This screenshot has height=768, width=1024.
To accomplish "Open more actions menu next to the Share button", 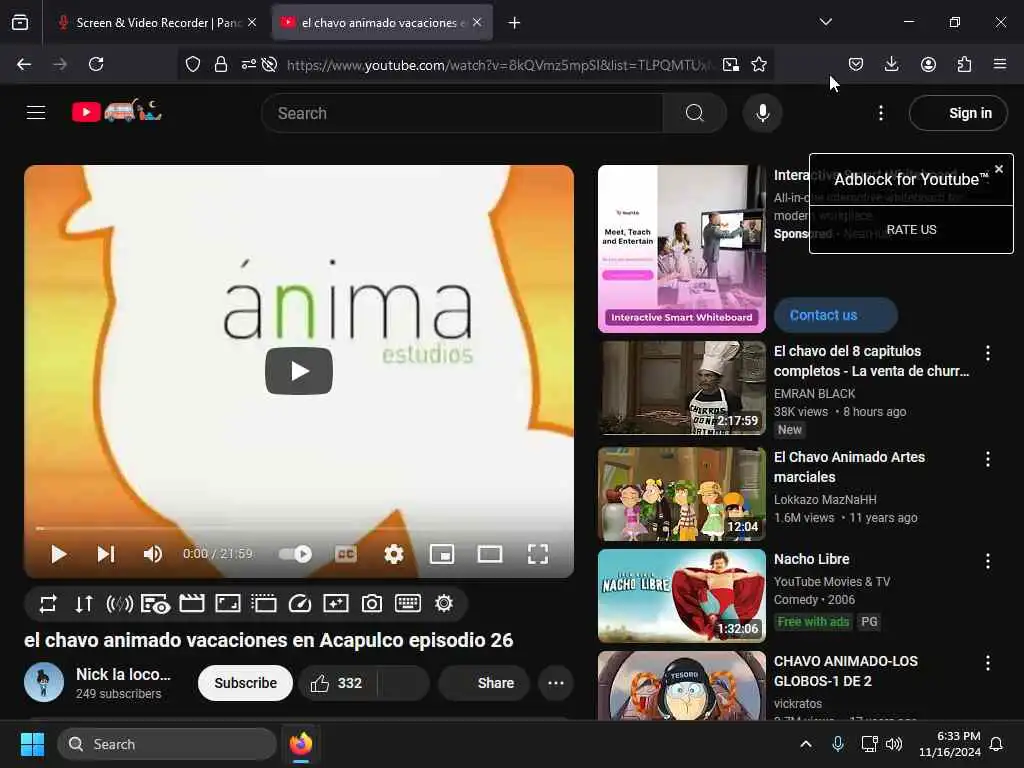I will [556, 683].
